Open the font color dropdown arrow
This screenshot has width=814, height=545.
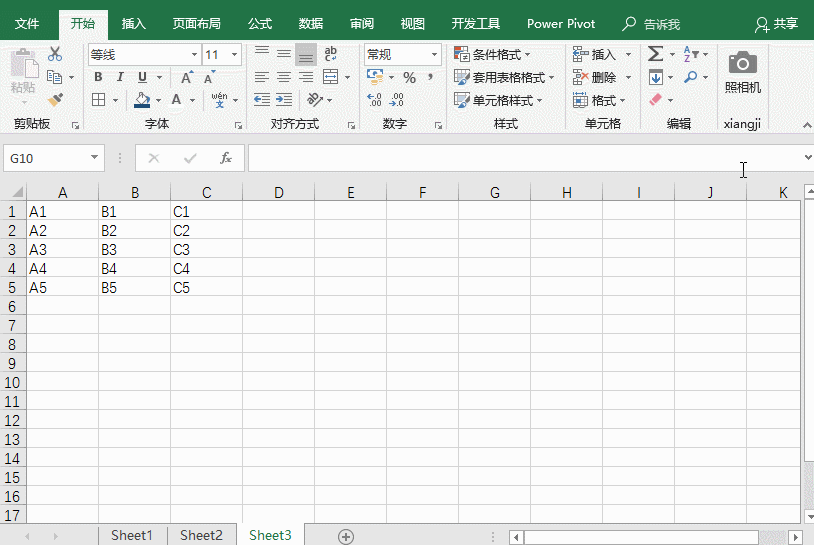(x=192, y=100)
